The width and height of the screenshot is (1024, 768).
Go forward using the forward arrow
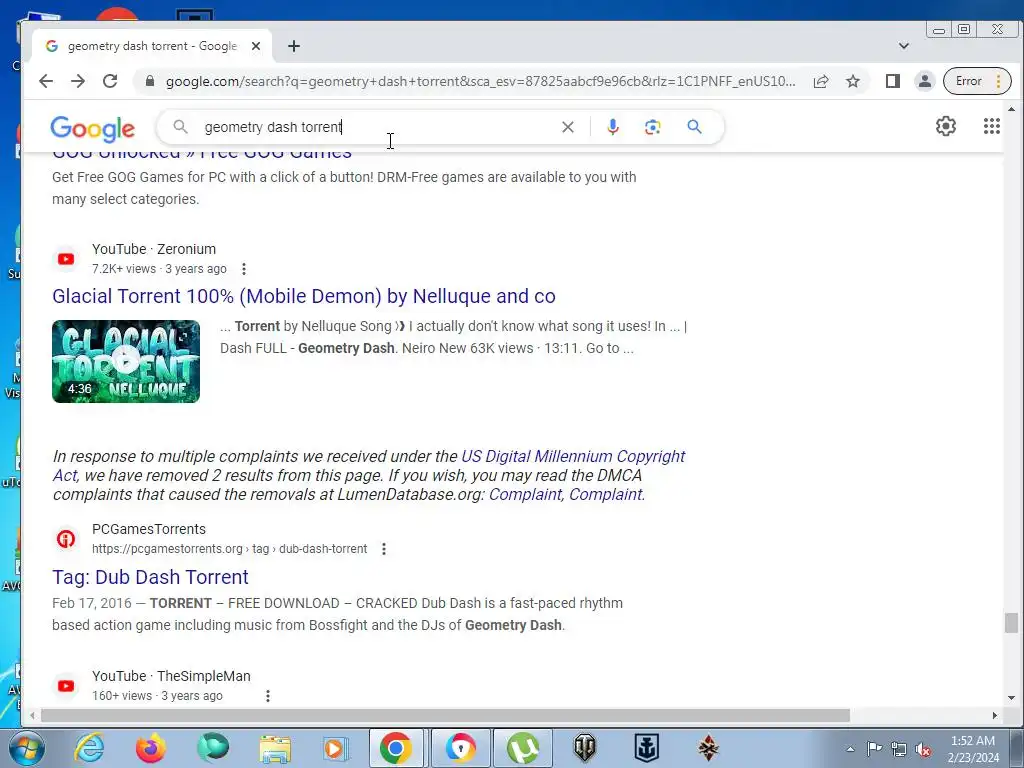point(78,81)
